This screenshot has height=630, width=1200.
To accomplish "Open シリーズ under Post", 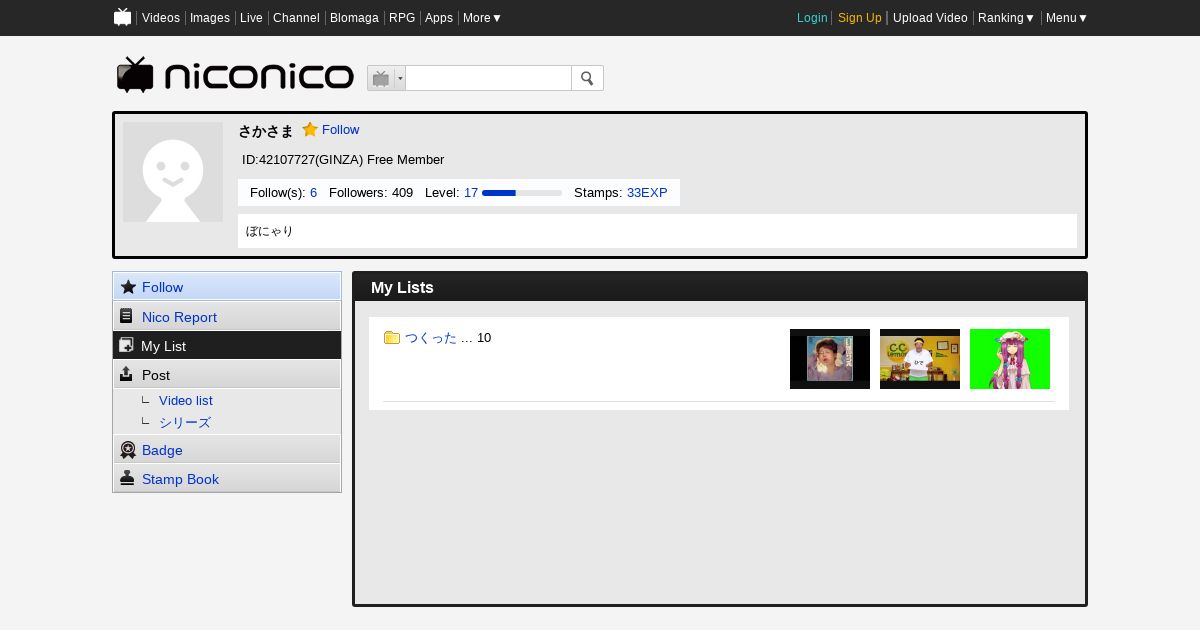I will coord(185,422).
